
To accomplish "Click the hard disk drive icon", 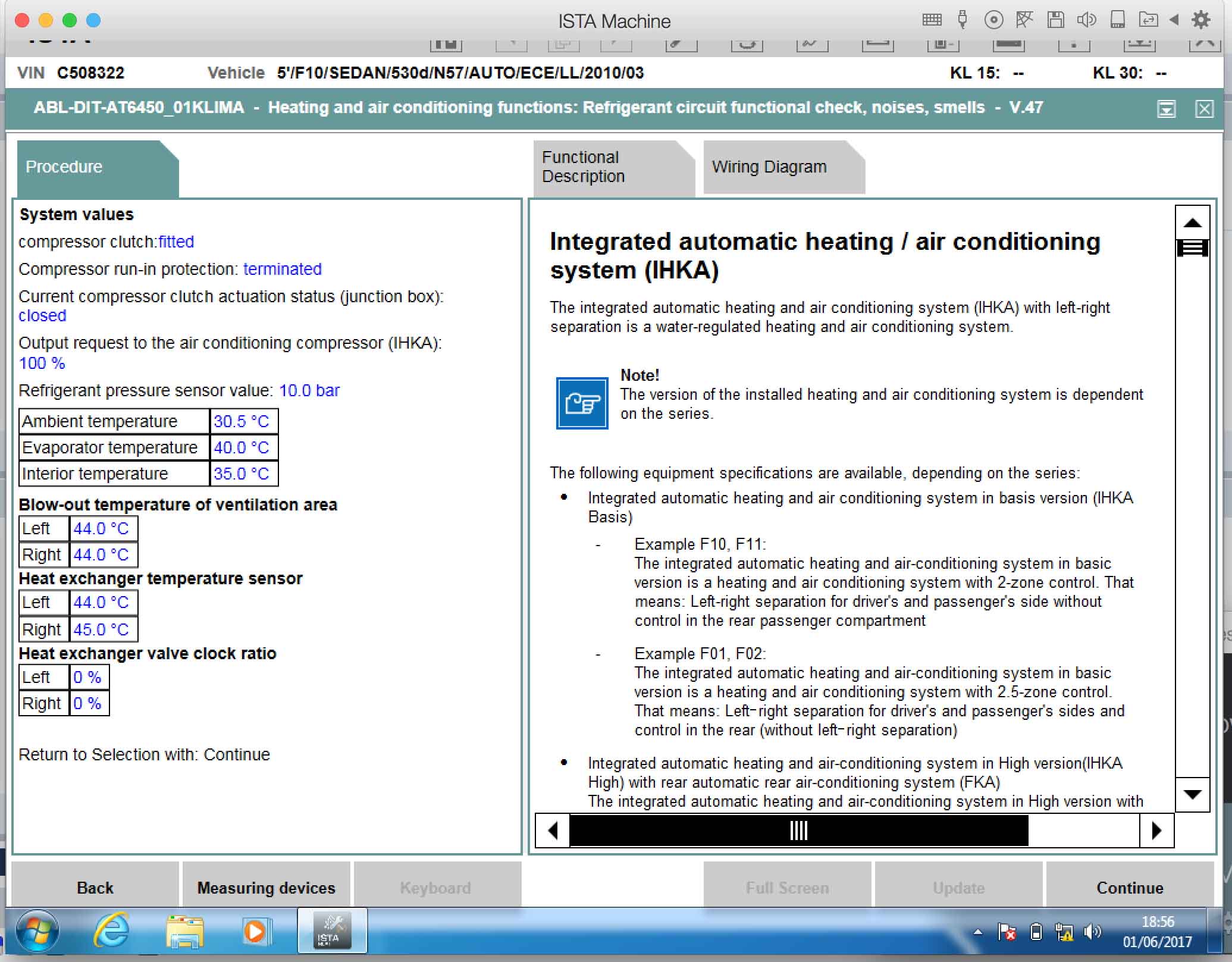I will click(x=1118, y=20).
